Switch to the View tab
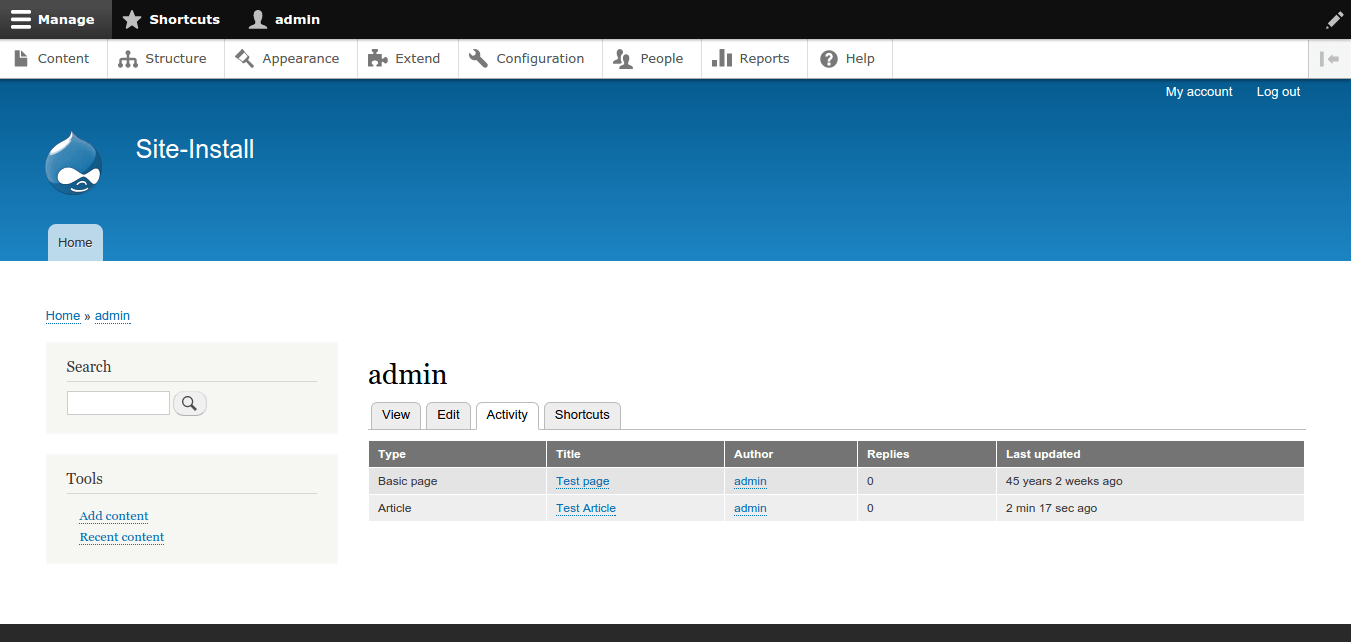 coord(396,415)
